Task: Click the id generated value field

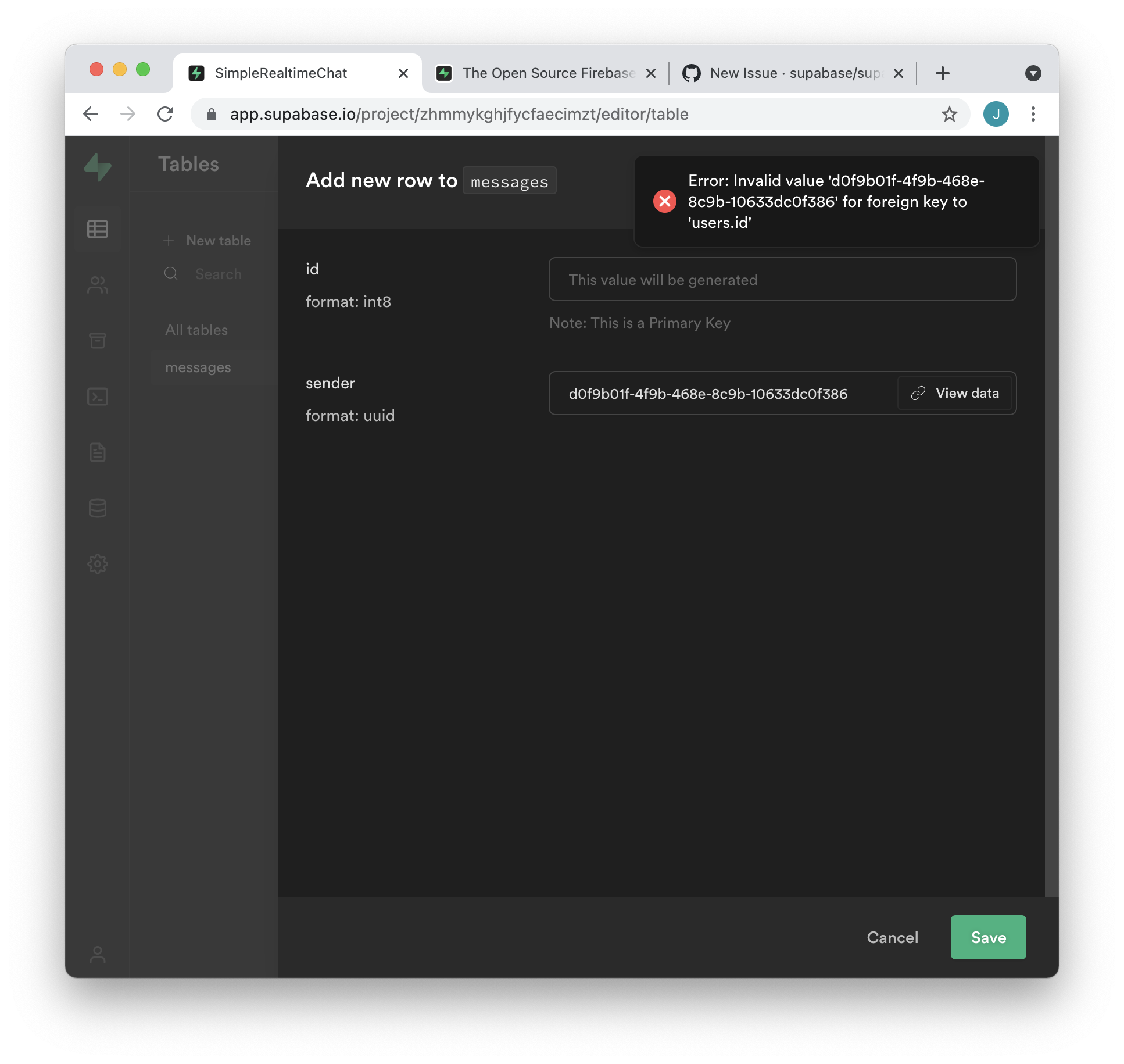Action: pos(783,279)
